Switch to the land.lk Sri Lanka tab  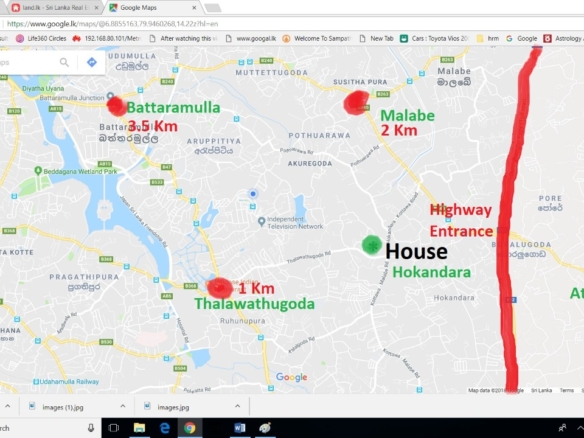[54, 7]
